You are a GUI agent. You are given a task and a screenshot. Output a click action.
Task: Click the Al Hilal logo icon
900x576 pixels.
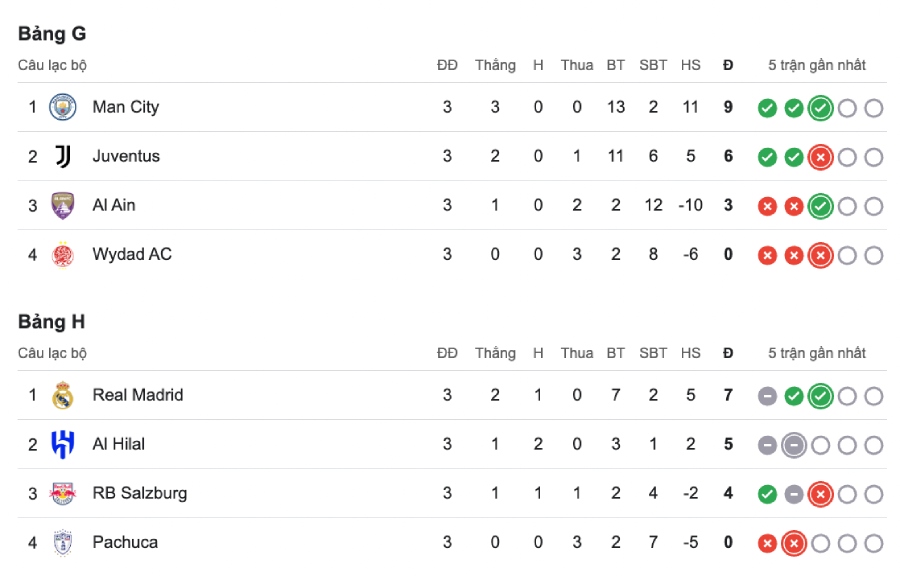[x=63, y=445]
